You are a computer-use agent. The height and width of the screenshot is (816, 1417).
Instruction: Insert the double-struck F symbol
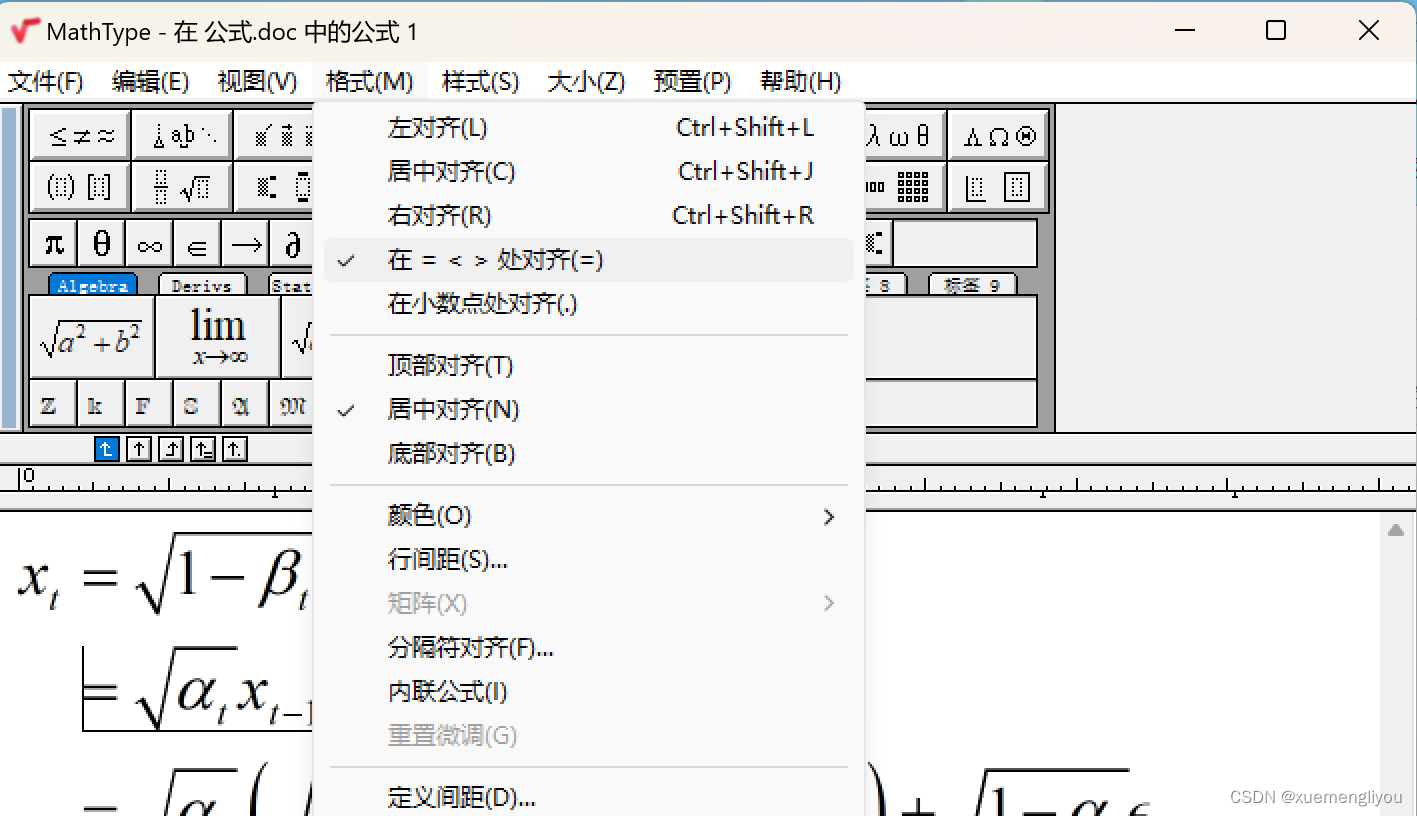tap(150, 404)
